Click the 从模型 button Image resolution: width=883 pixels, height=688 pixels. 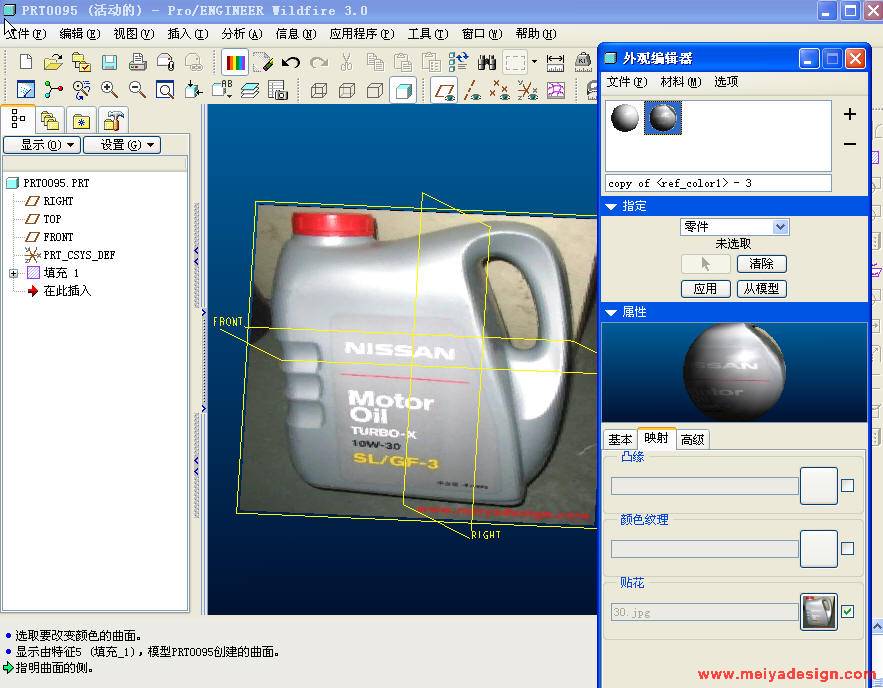[762, 289]
